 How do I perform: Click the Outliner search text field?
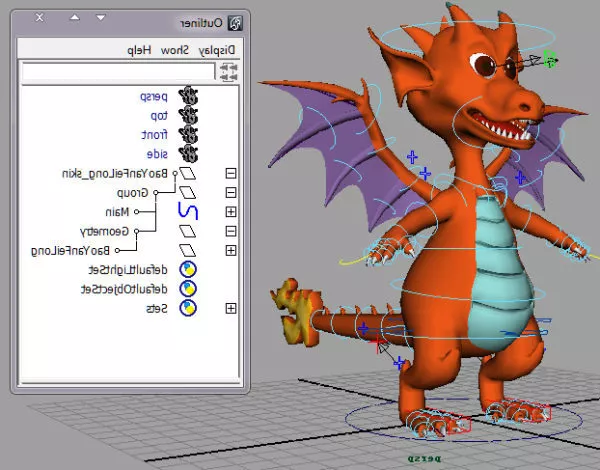tap(119, 72)
